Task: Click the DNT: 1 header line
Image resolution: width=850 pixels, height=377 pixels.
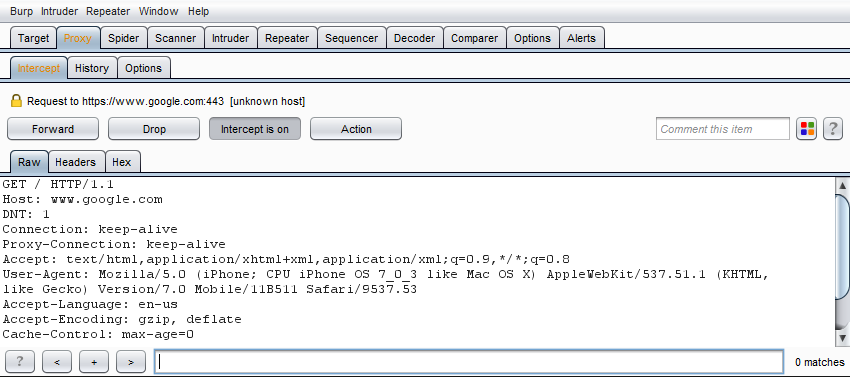Action: [x=26, y=214]
